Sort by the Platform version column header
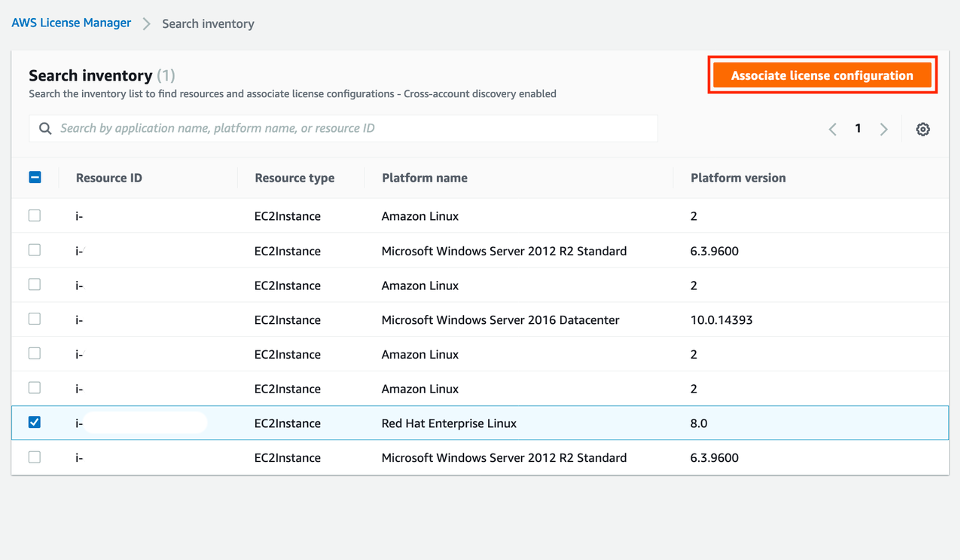The height and width of the screenshot is (560, 960). (738, 178)
